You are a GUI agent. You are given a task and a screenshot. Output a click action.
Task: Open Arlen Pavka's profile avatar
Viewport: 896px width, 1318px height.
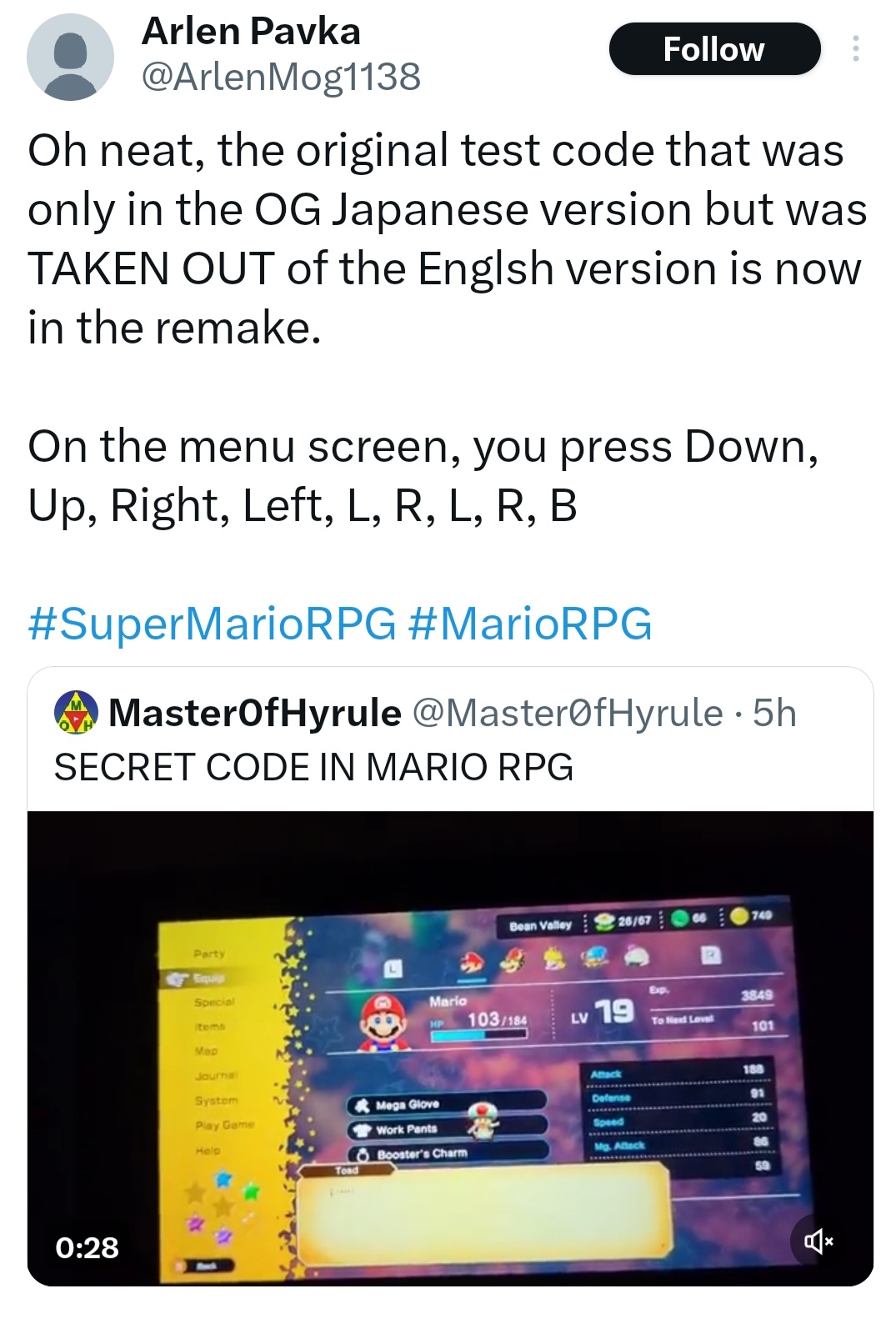pos(70,57)
